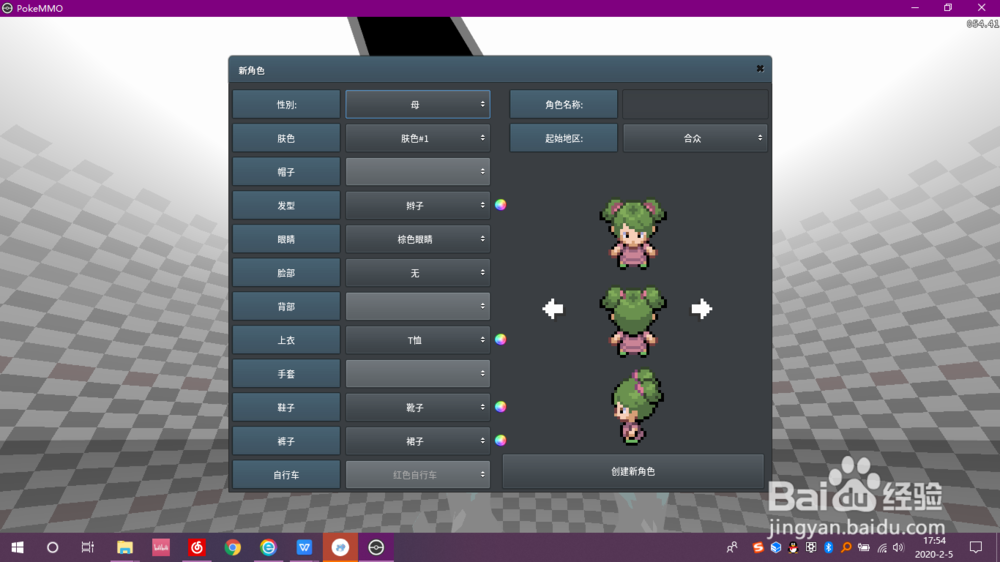Open the eyes (眼睛) dropdown
The height and width of the screenshot is (562, 1000).
[418, 239]
